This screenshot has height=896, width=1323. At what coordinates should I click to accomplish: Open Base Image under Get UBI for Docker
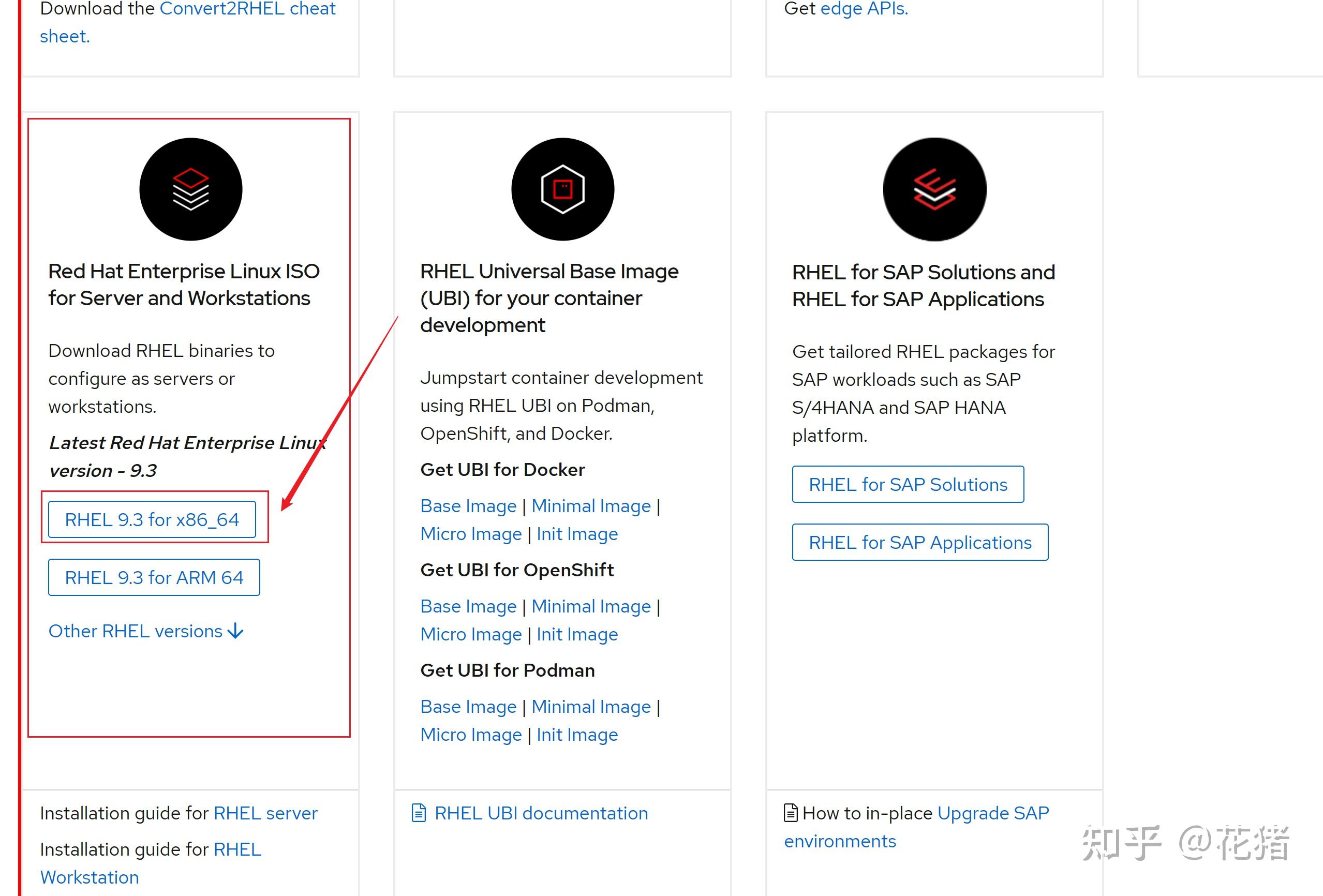click(469, 505)
